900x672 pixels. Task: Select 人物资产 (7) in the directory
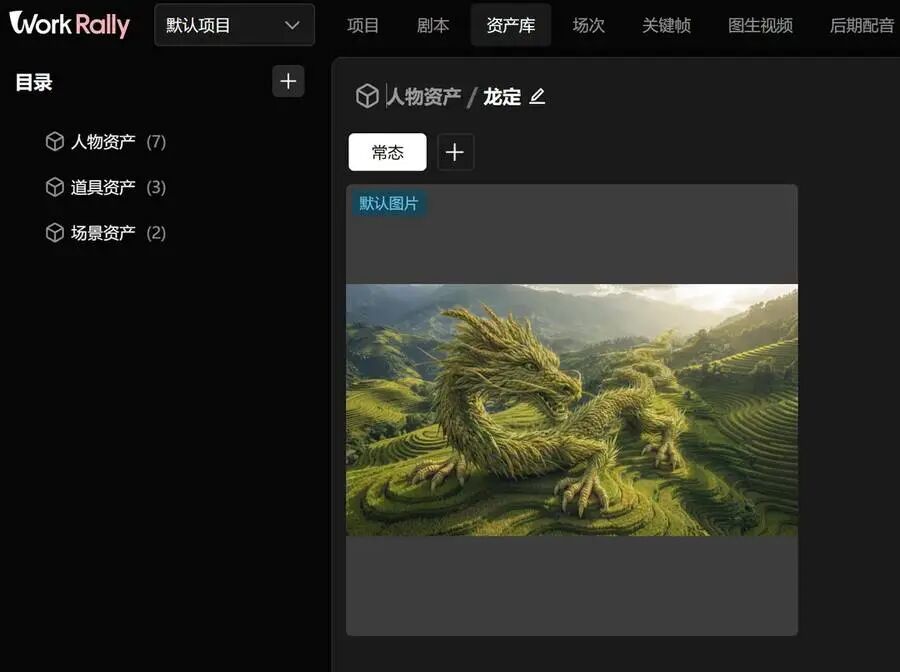(x=106, y=142)
